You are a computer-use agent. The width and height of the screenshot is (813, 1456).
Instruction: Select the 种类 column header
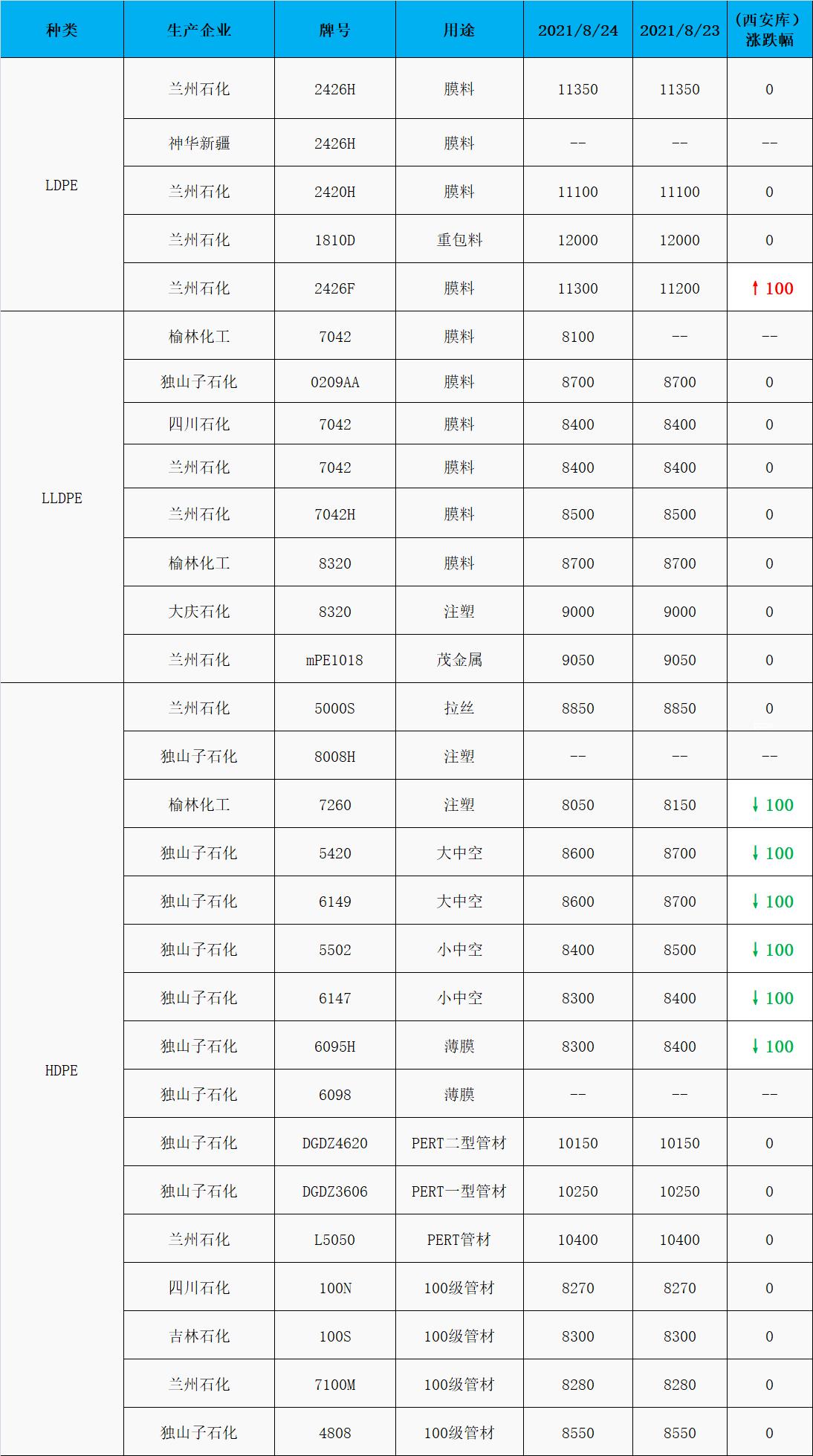(62, 30)
